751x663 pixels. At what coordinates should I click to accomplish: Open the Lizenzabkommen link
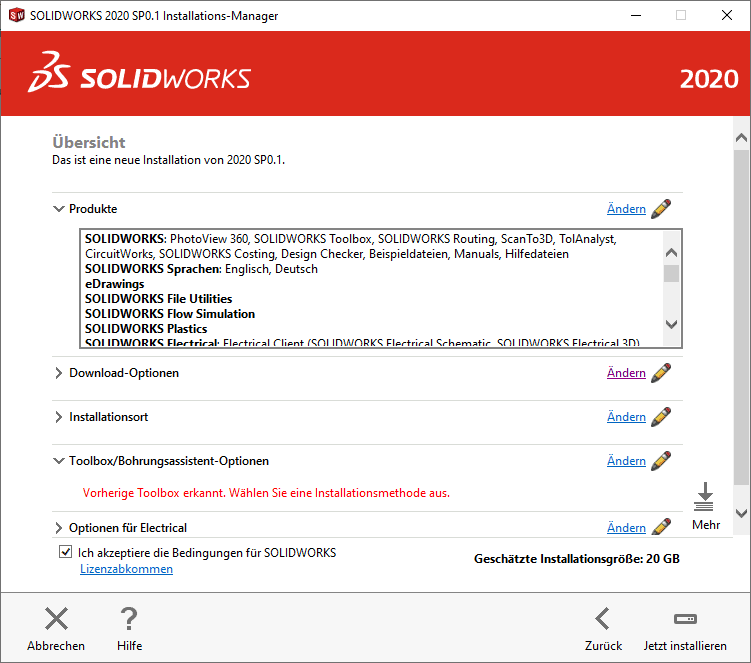coord(126,569)
